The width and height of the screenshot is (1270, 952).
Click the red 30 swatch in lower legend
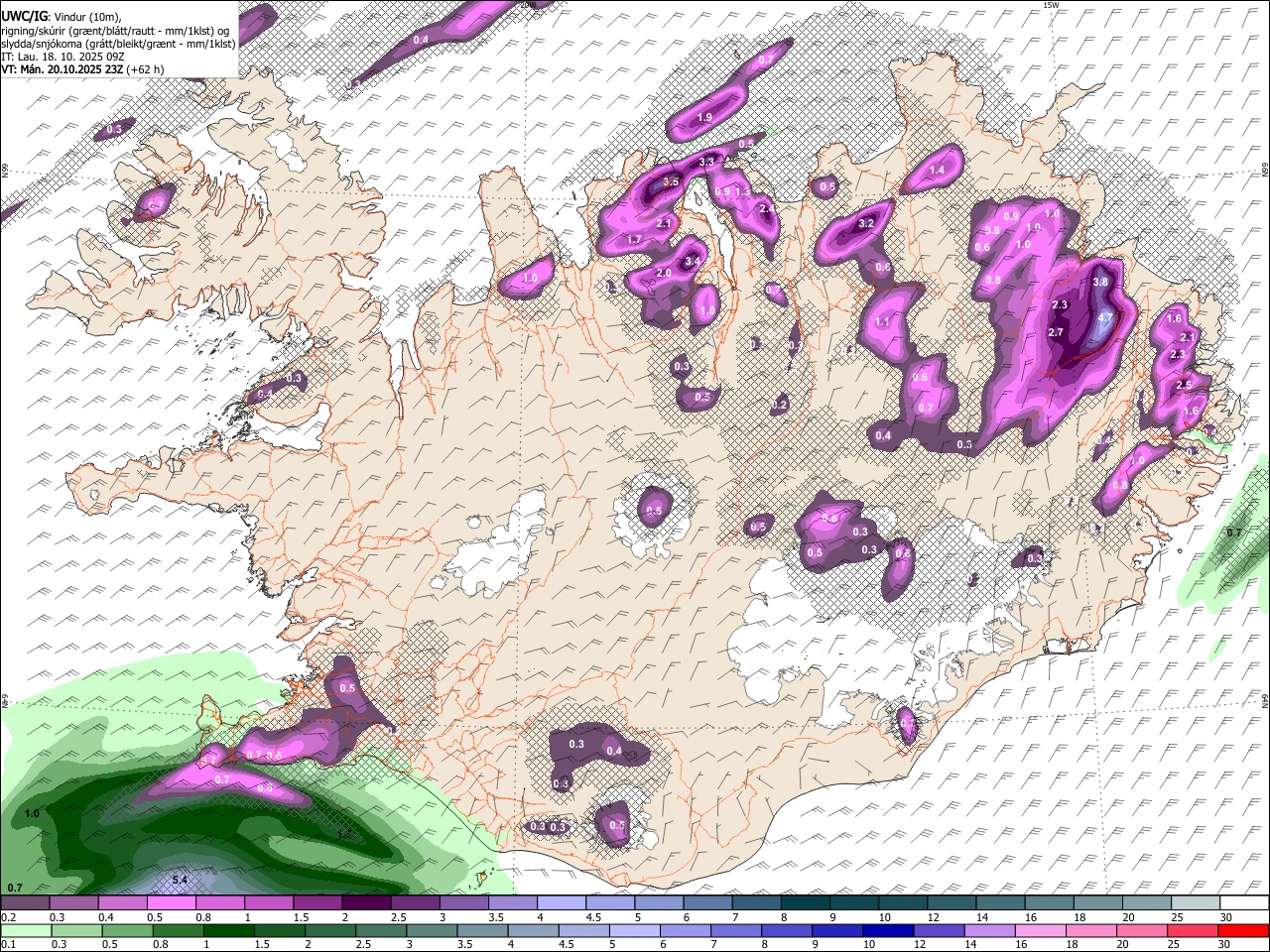[x=1244, y=930]
